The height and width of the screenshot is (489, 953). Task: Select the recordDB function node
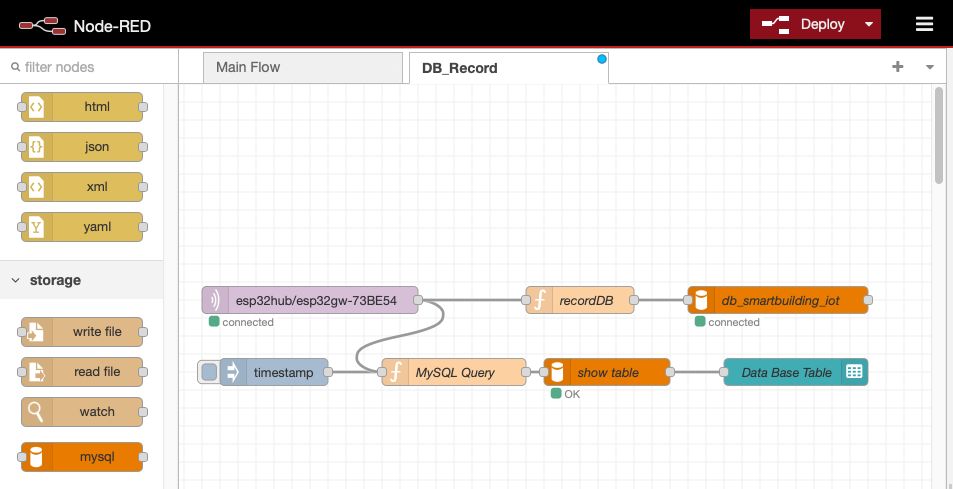pyautogui.click(x=580, y=300)
